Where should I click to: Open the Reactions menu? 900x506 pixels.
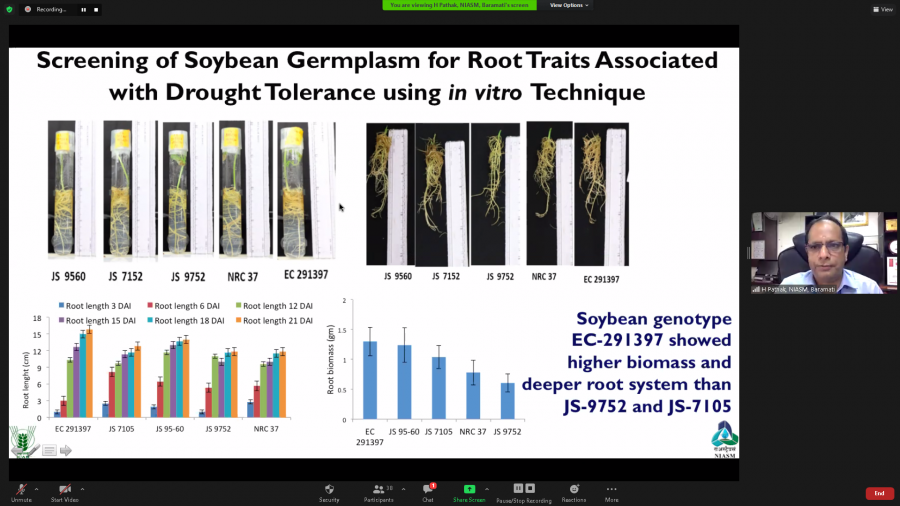[574, 490]
